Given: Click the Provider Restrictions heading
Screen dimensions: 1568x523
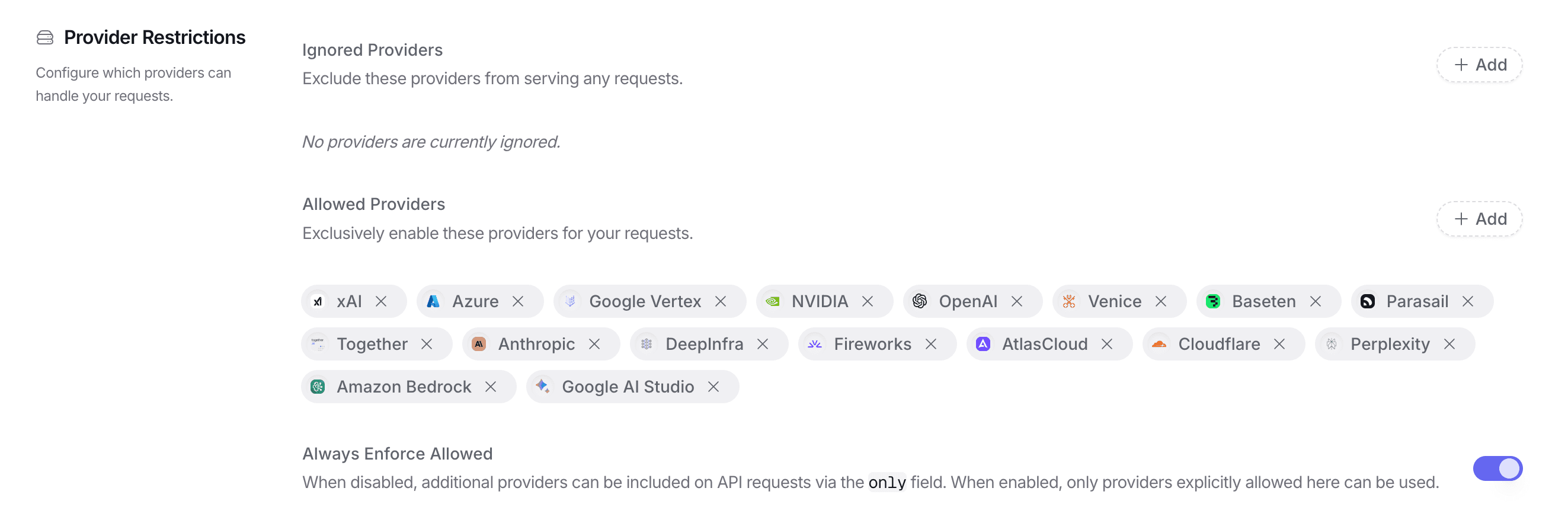Looking at the screenshot, I should coord(155,38).
